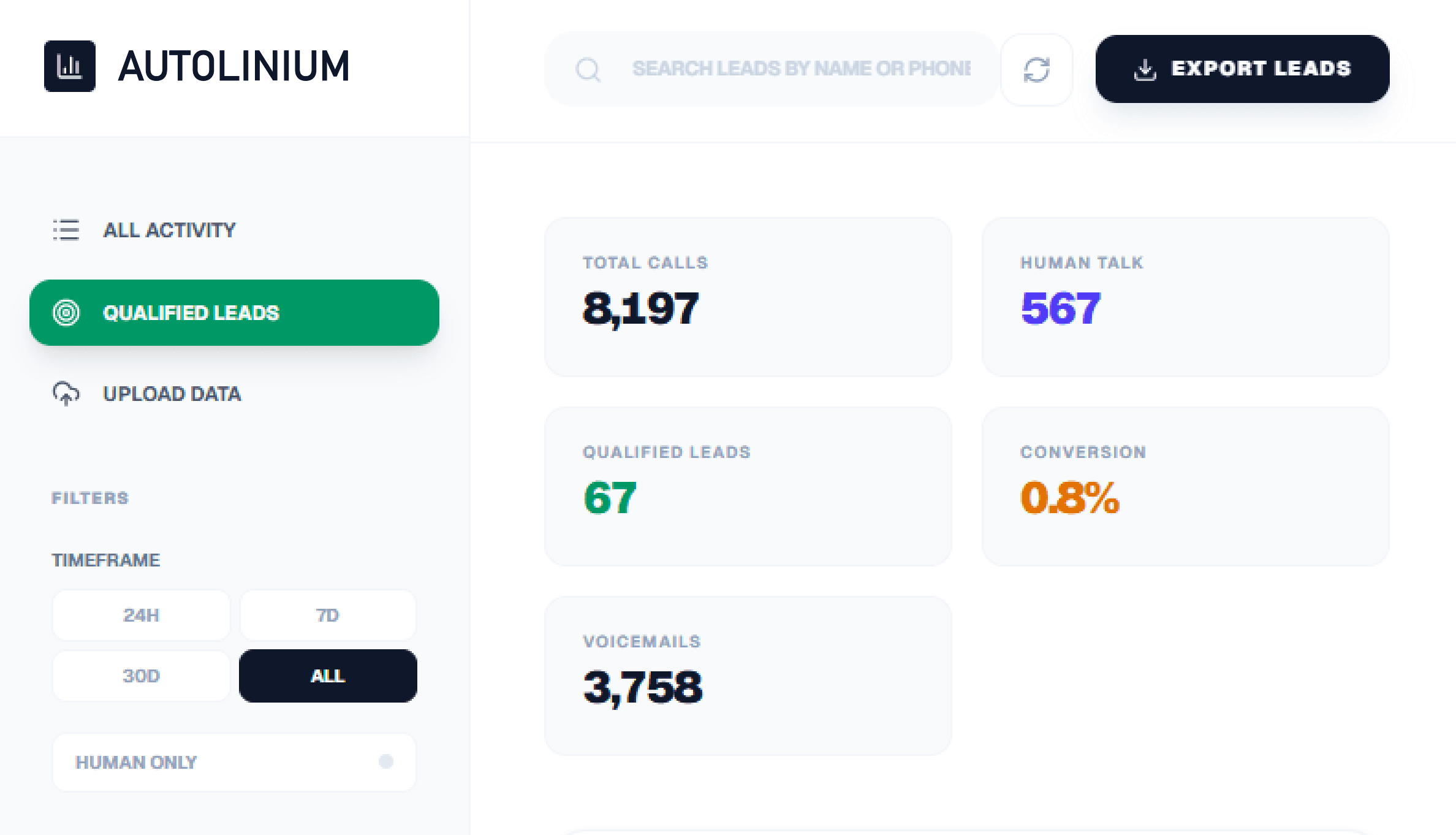Select the 7D timeframe filter
The width and height of the screenshot is (1456, 835).
click(327, 615)
